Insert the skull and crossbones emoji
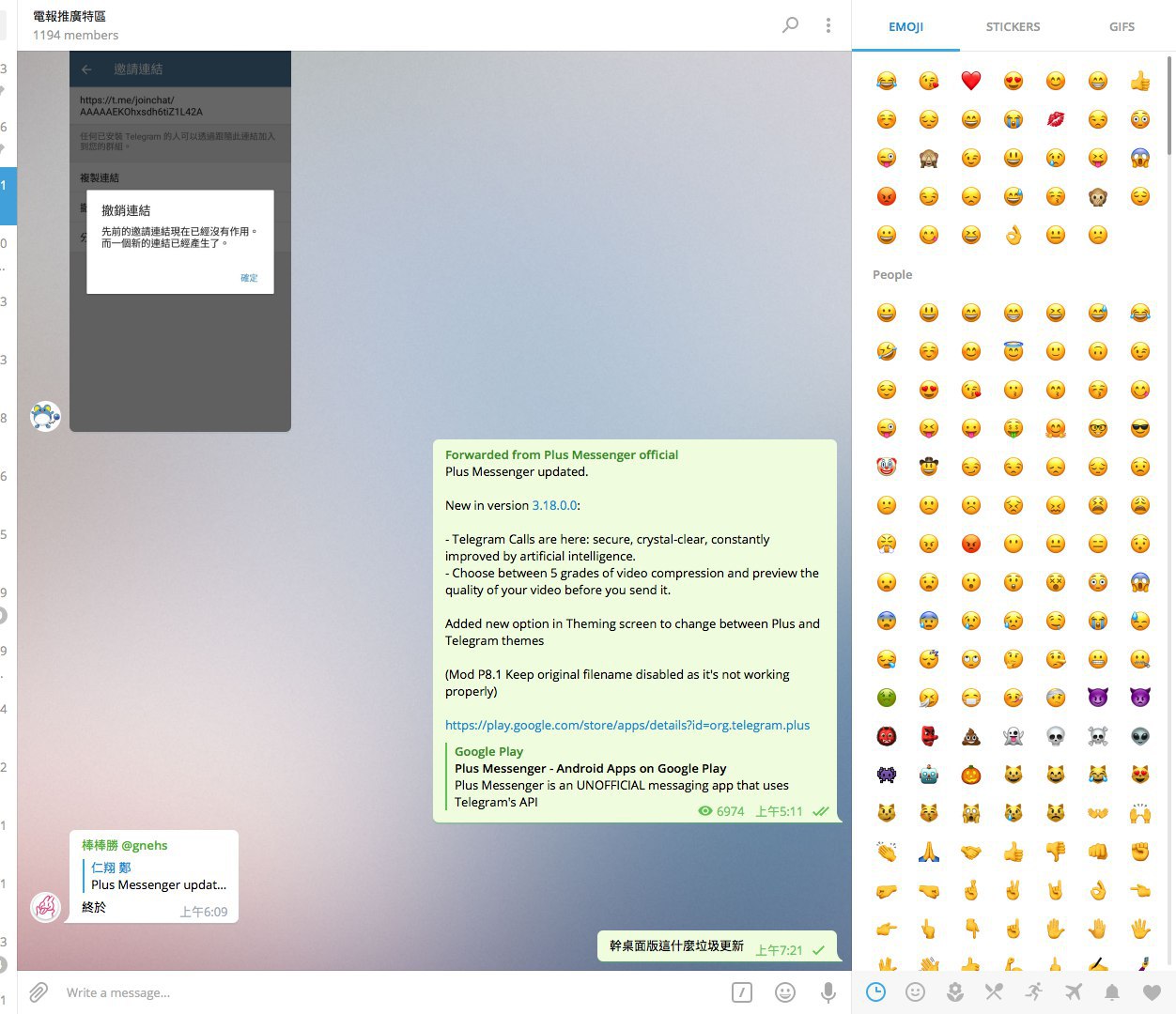The width and height of the screenshot is (1176, 1014). click(x=1098, y=736)
